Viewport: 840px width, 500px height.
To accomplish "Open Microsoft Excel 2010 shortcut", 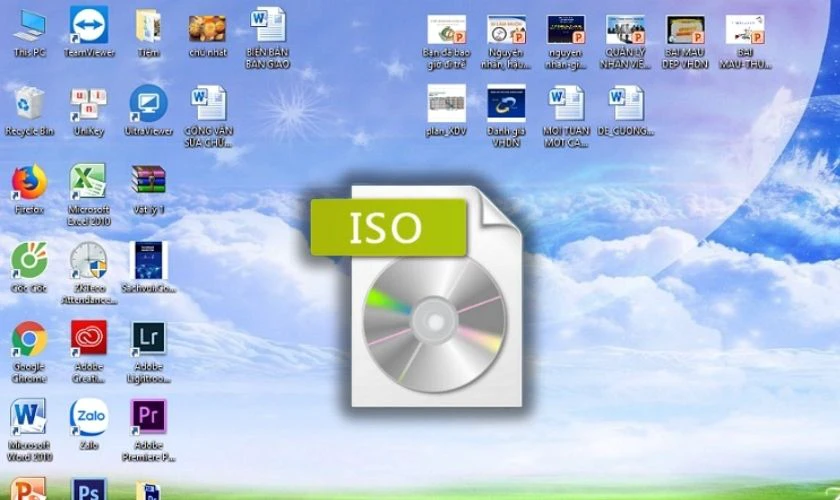I will (x=88, y=182).
